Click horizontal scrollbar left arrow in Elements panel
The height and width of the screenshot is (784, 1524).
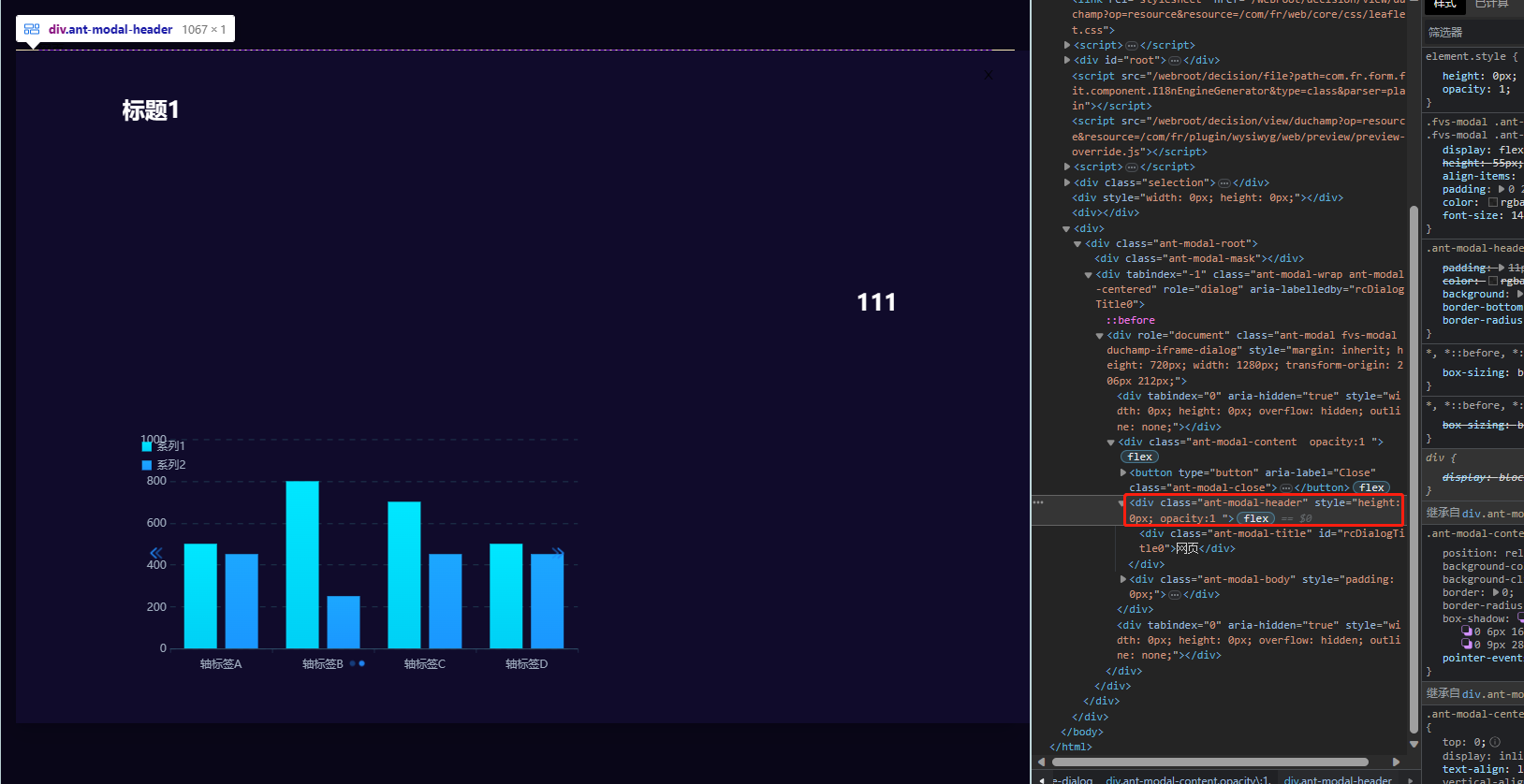[x=1041, y=762]
